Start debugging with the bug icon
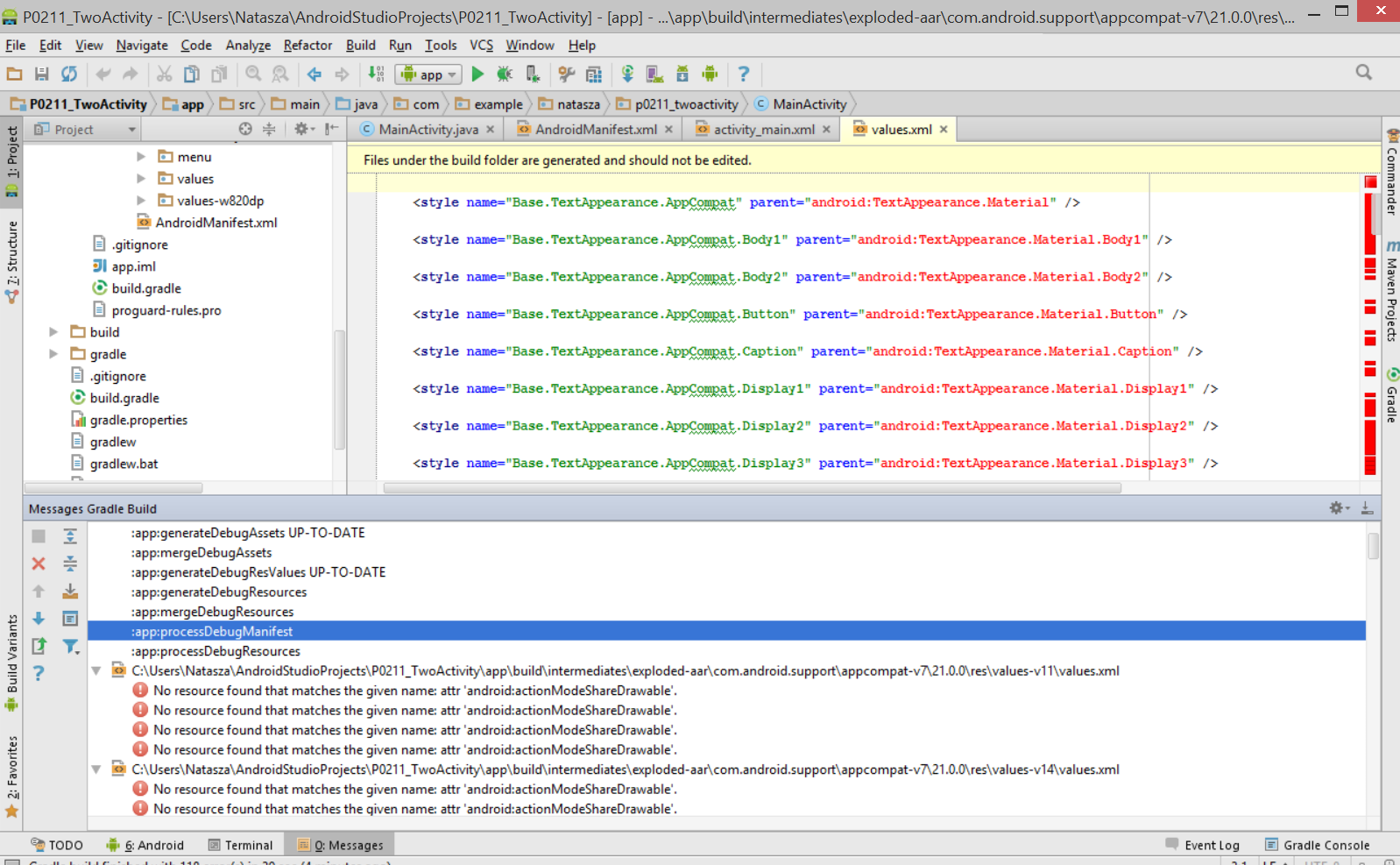 point(505,74)
